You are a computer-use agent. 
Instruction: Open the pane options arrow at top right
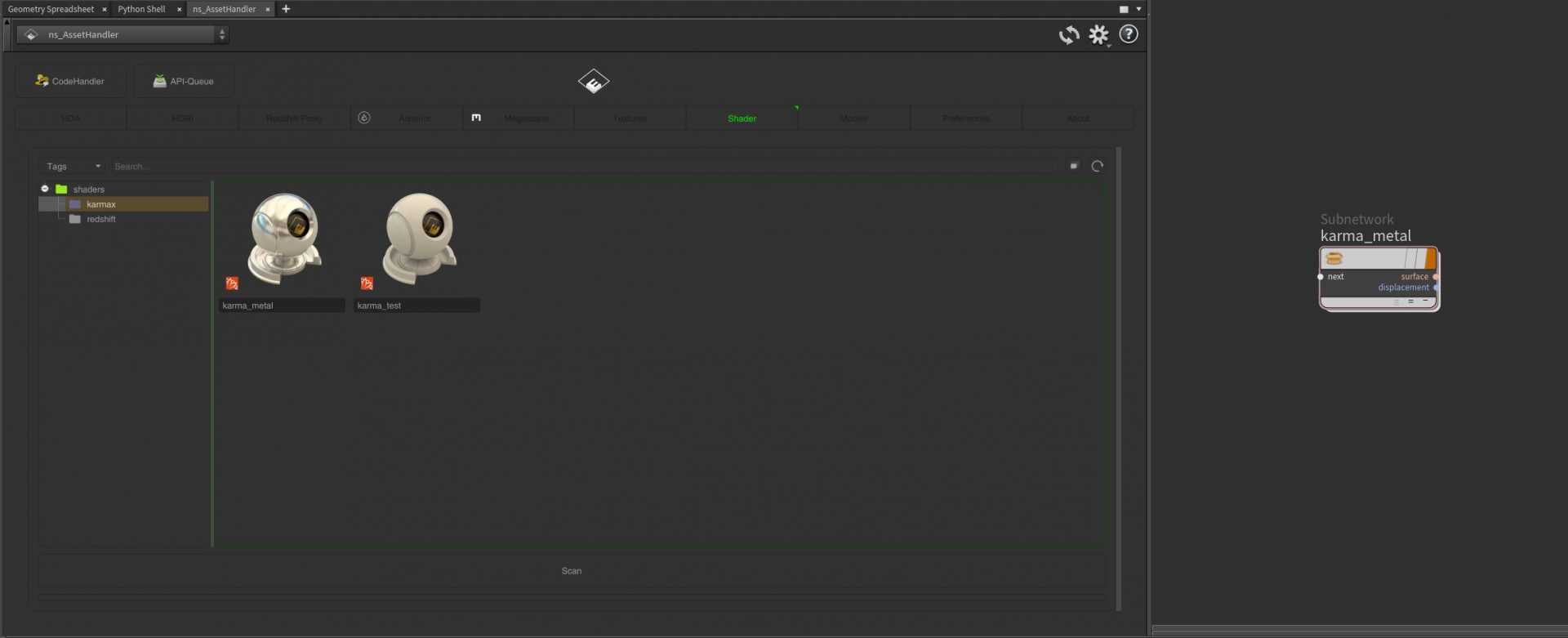point(1138,9)
